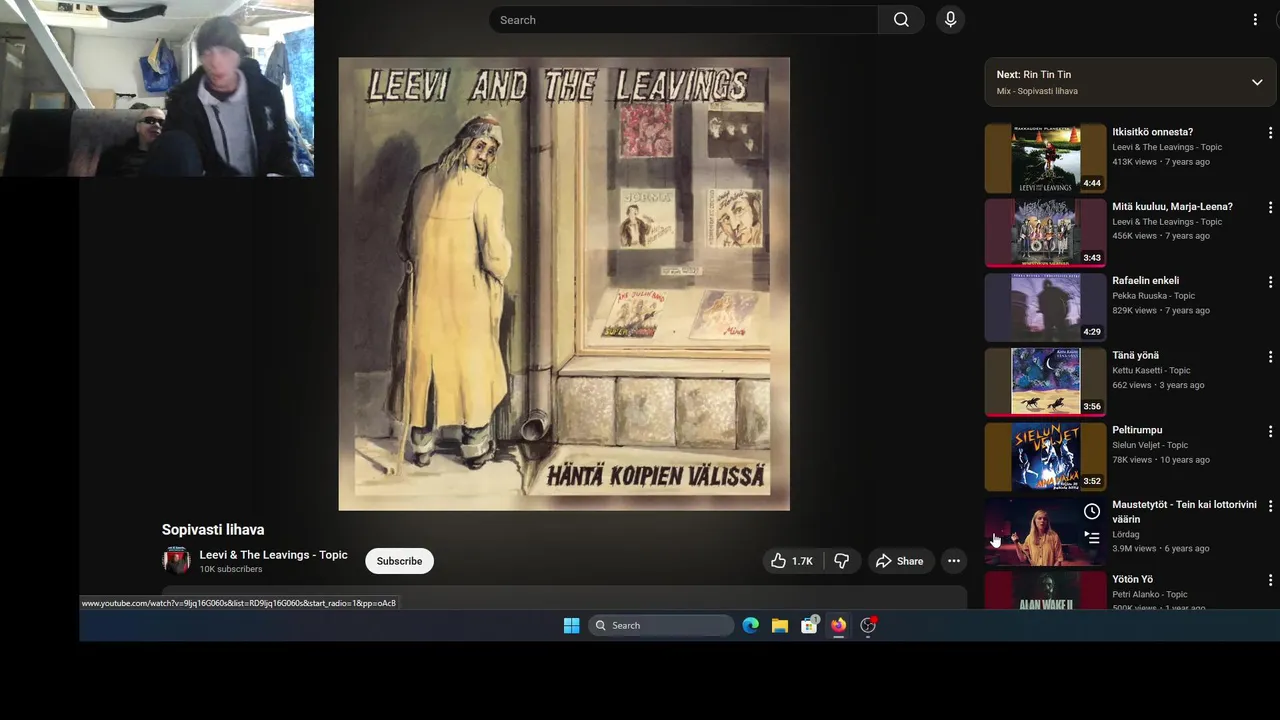Like the video with thumbs up

click(792, 561)
